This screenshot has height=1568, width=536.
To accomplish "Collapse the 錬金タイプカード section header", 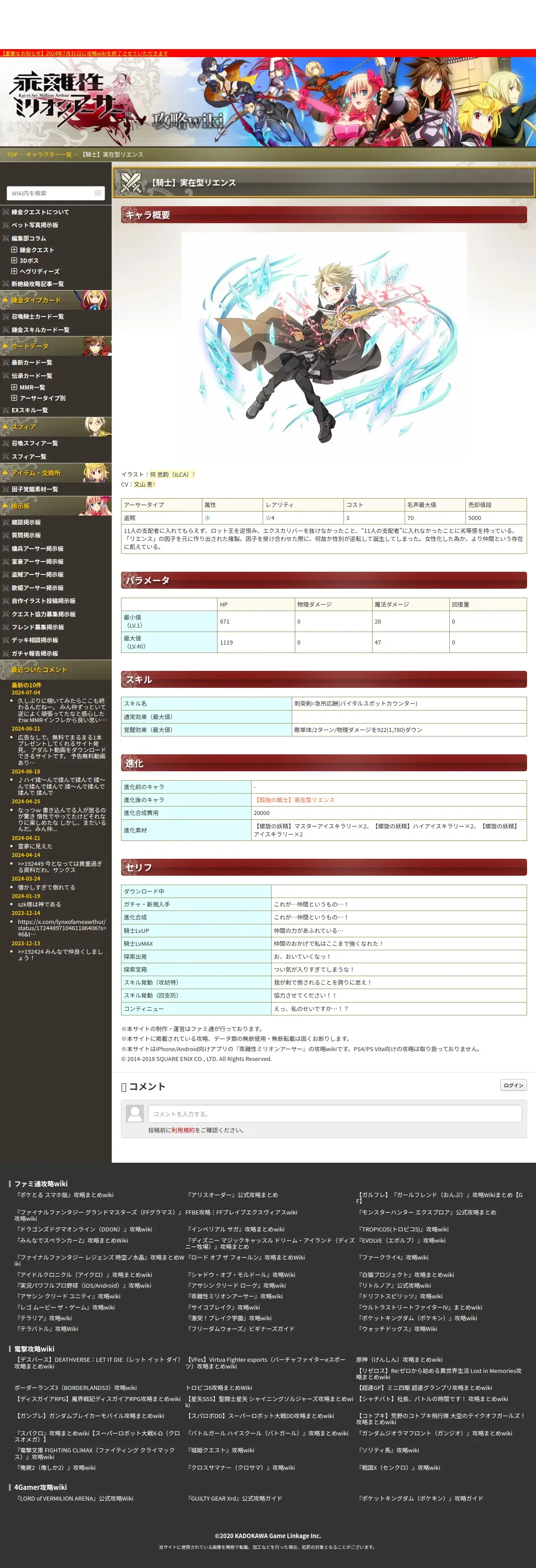I will [55, 300].
